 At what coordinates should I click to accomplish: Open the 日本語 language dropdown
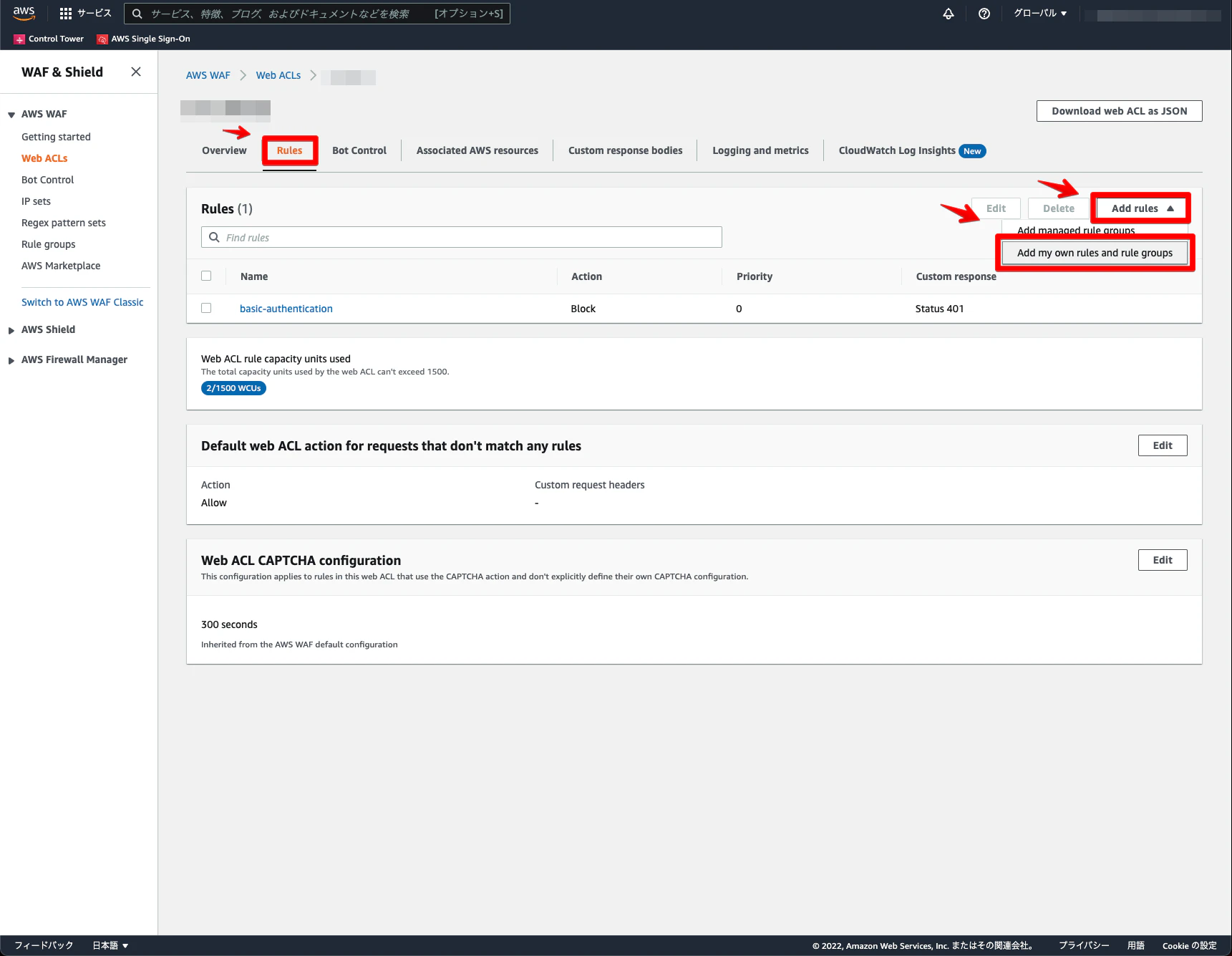click(110, 945)
